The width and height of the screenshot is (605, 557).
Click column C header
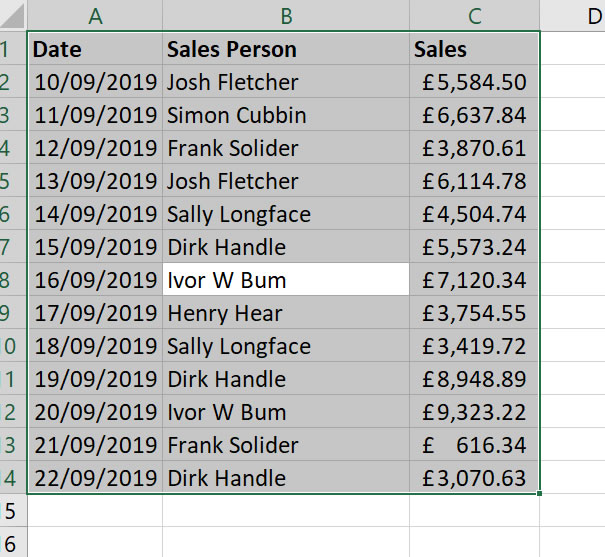(x=474, y=15)
